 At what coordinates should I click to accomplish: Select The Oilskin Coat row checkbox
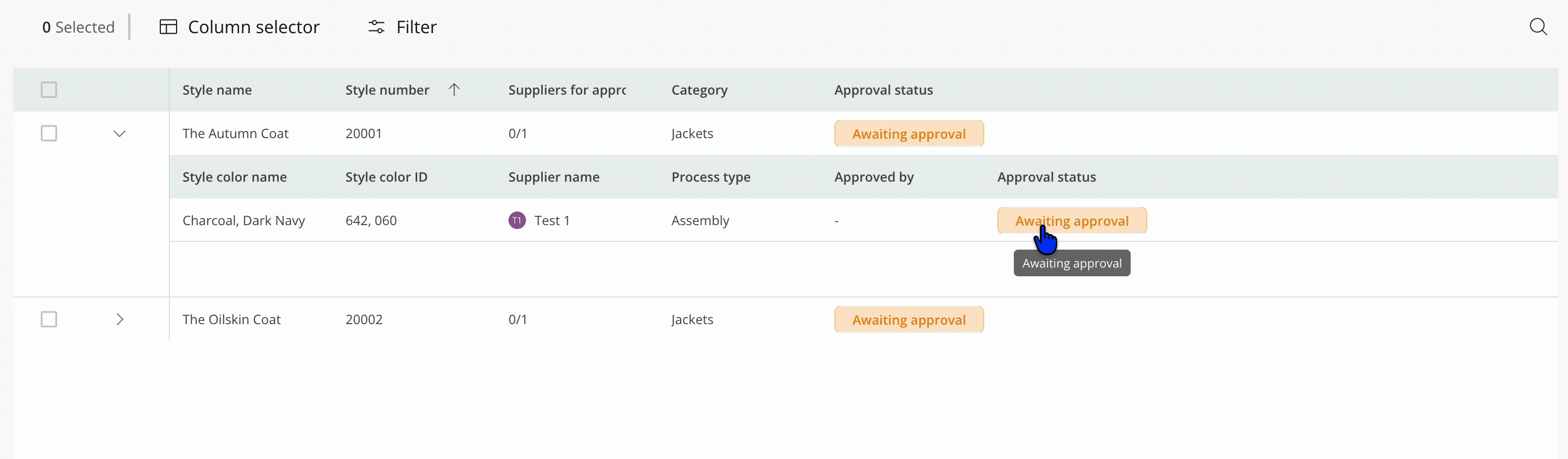49,319
